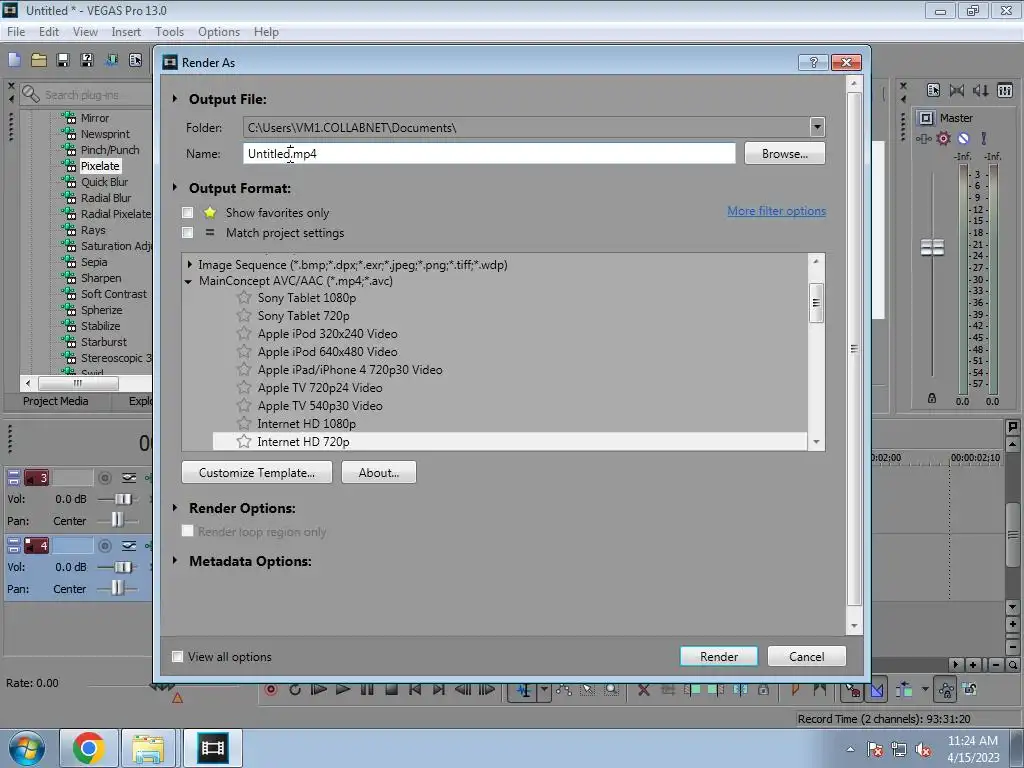Select the Zoom Edit tool icon
Image resolution: width=1024 pixels, height=768 pixels.
coord(611,690)
